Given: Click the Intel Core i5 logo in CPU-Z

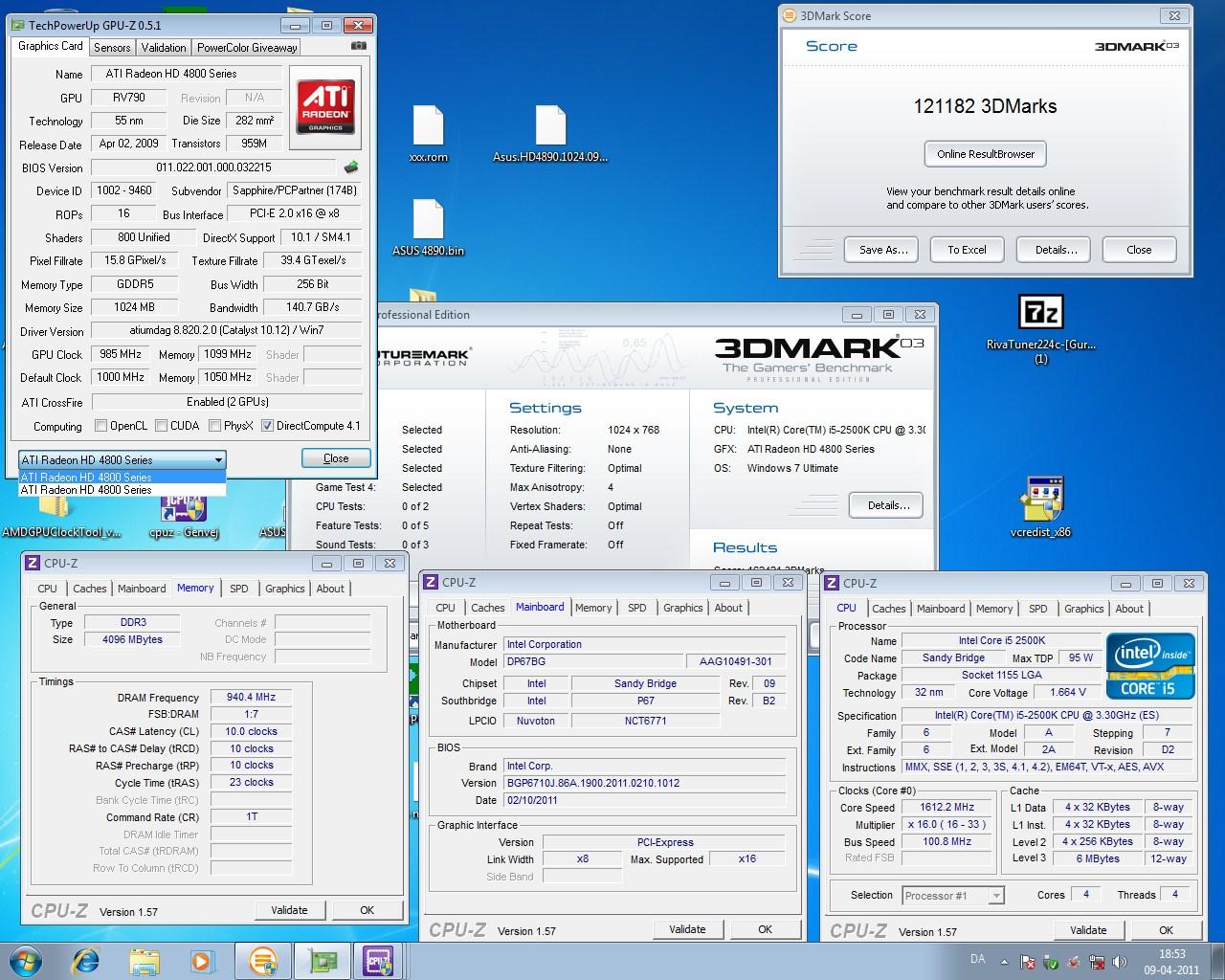Looking at the screenshot, I should pos(1151,666).
